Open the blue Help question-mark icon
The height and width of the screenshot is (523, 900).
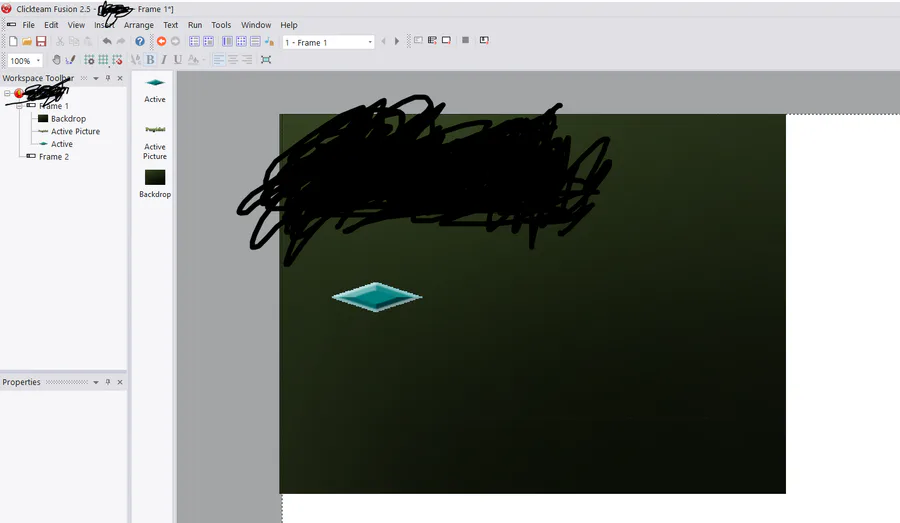tap(140, 41)
